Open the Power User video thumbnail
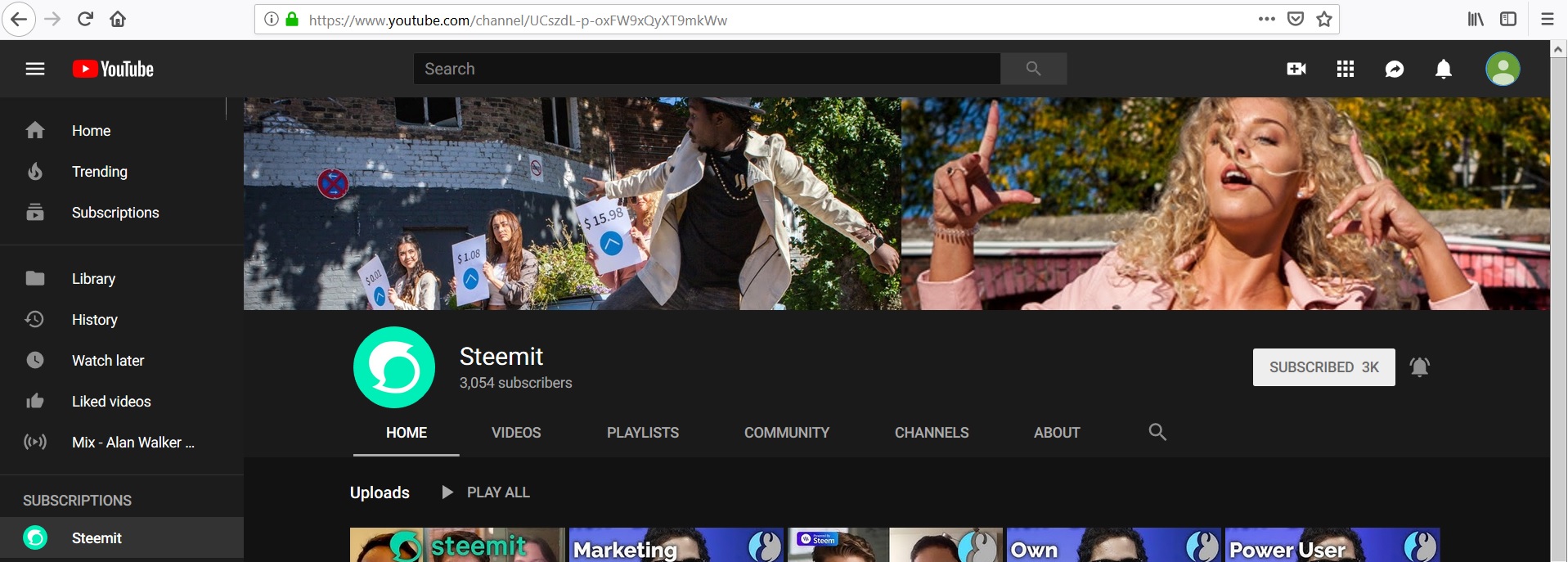Image resolution: width=1568 pixels, height=562 pixels. [1332, 545]
